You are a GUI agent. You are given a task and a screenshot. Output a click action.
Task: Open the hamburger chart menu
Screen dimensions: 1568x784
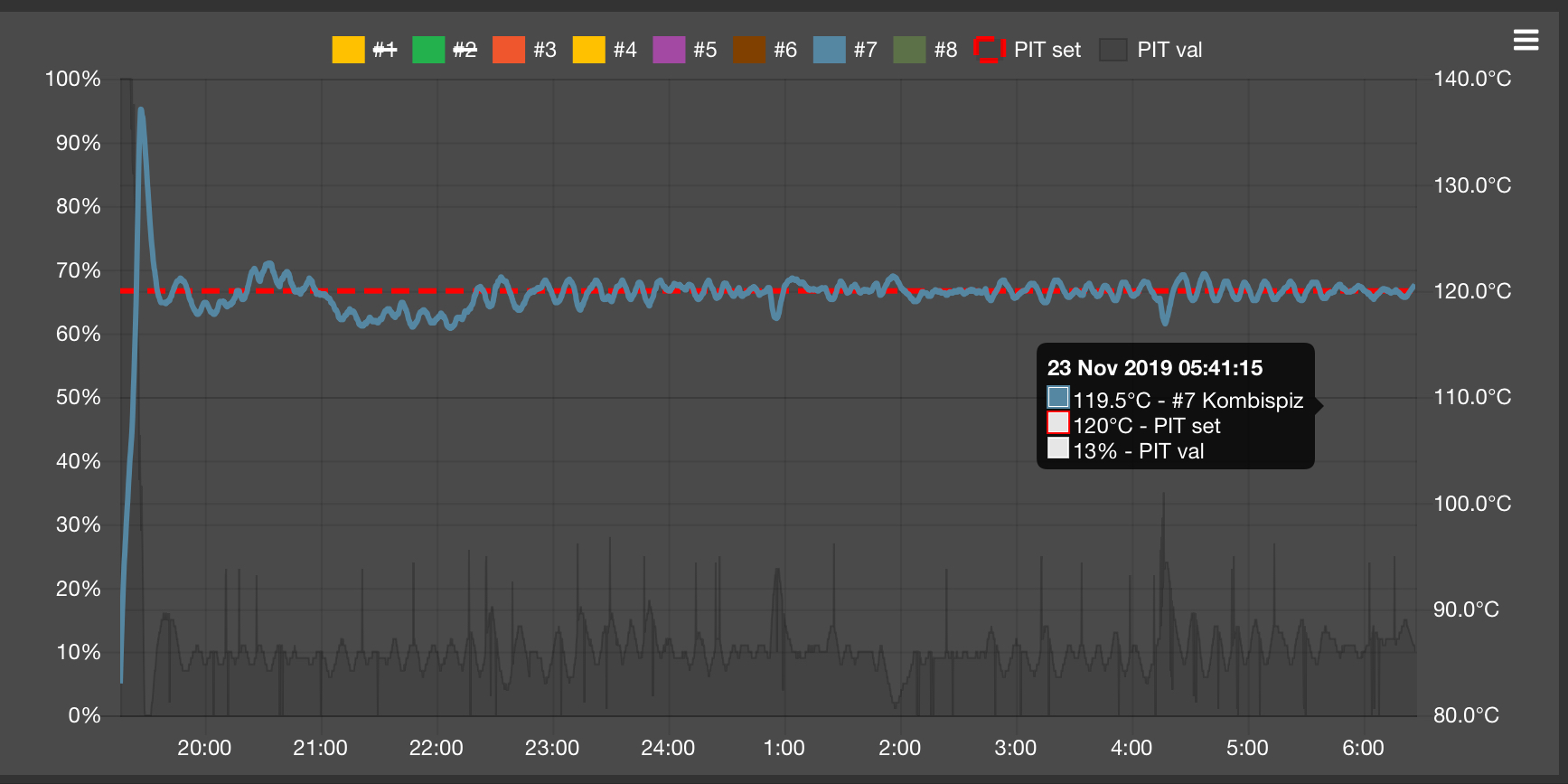(x=1526, y=40)
